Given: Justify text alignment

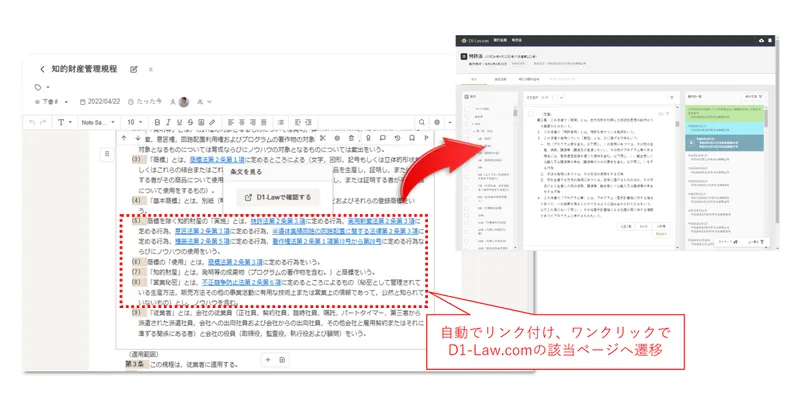Looking at the screenshot, I should point(264,122).
